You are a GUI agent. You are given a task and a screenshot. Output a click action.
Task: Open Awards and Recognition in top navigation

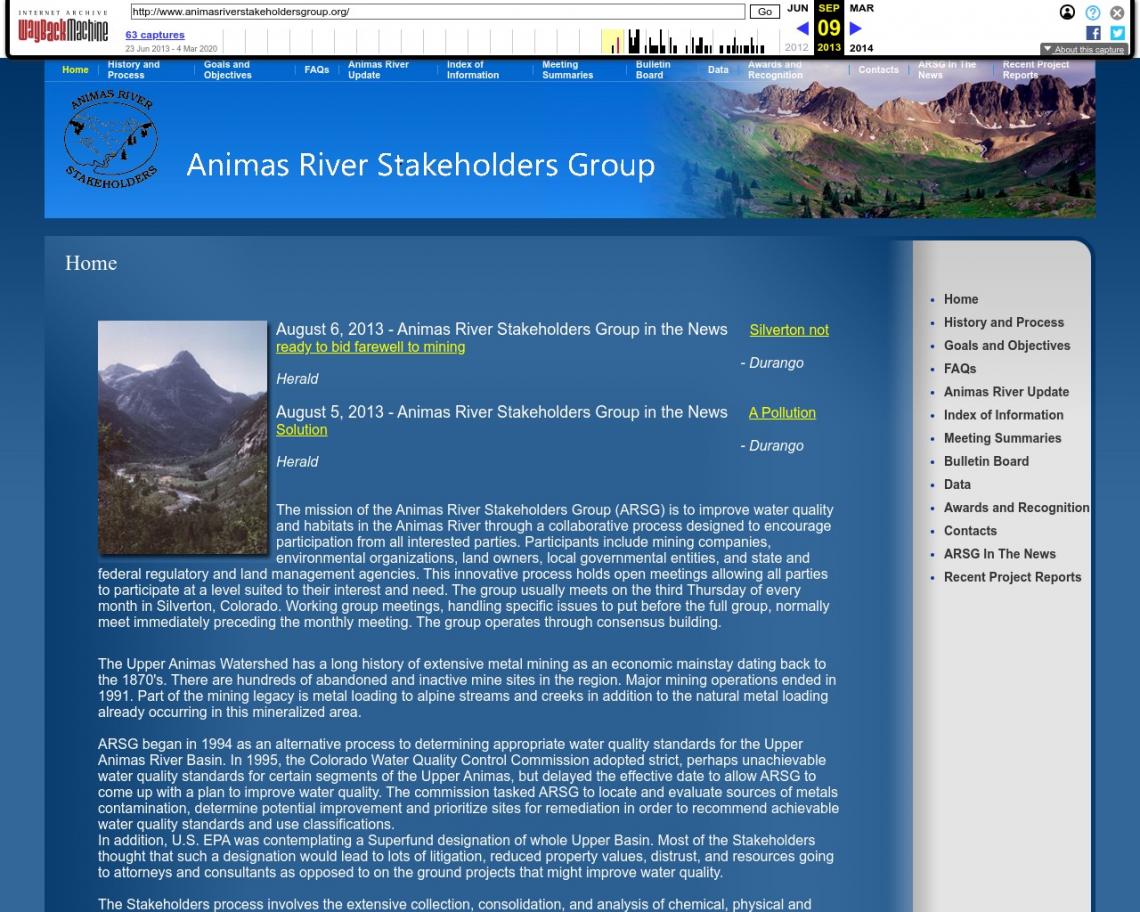click(x=775, y=70)
